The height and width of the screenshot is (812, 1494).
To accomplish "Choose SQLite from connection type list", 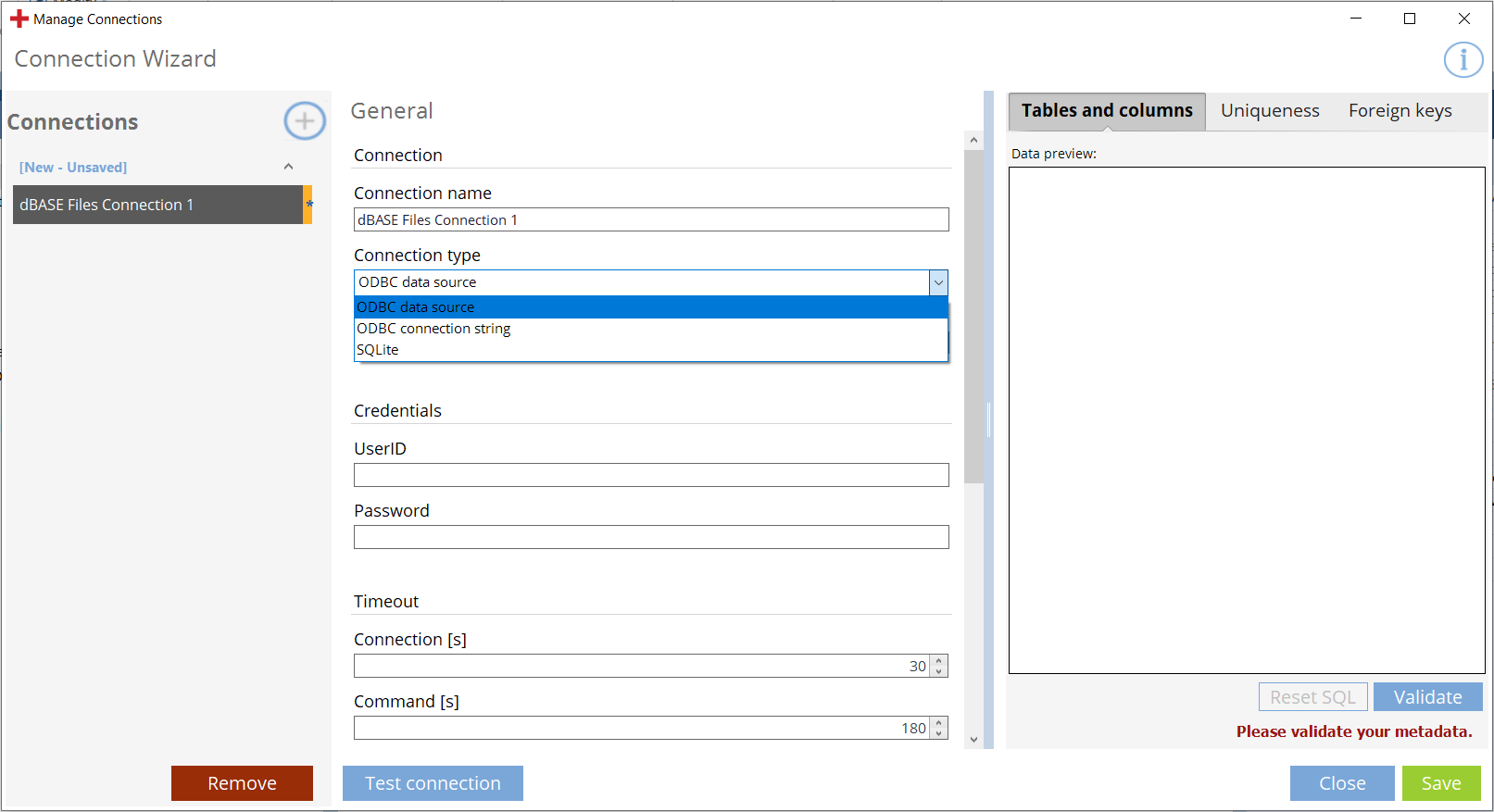I will click(378, 350).
